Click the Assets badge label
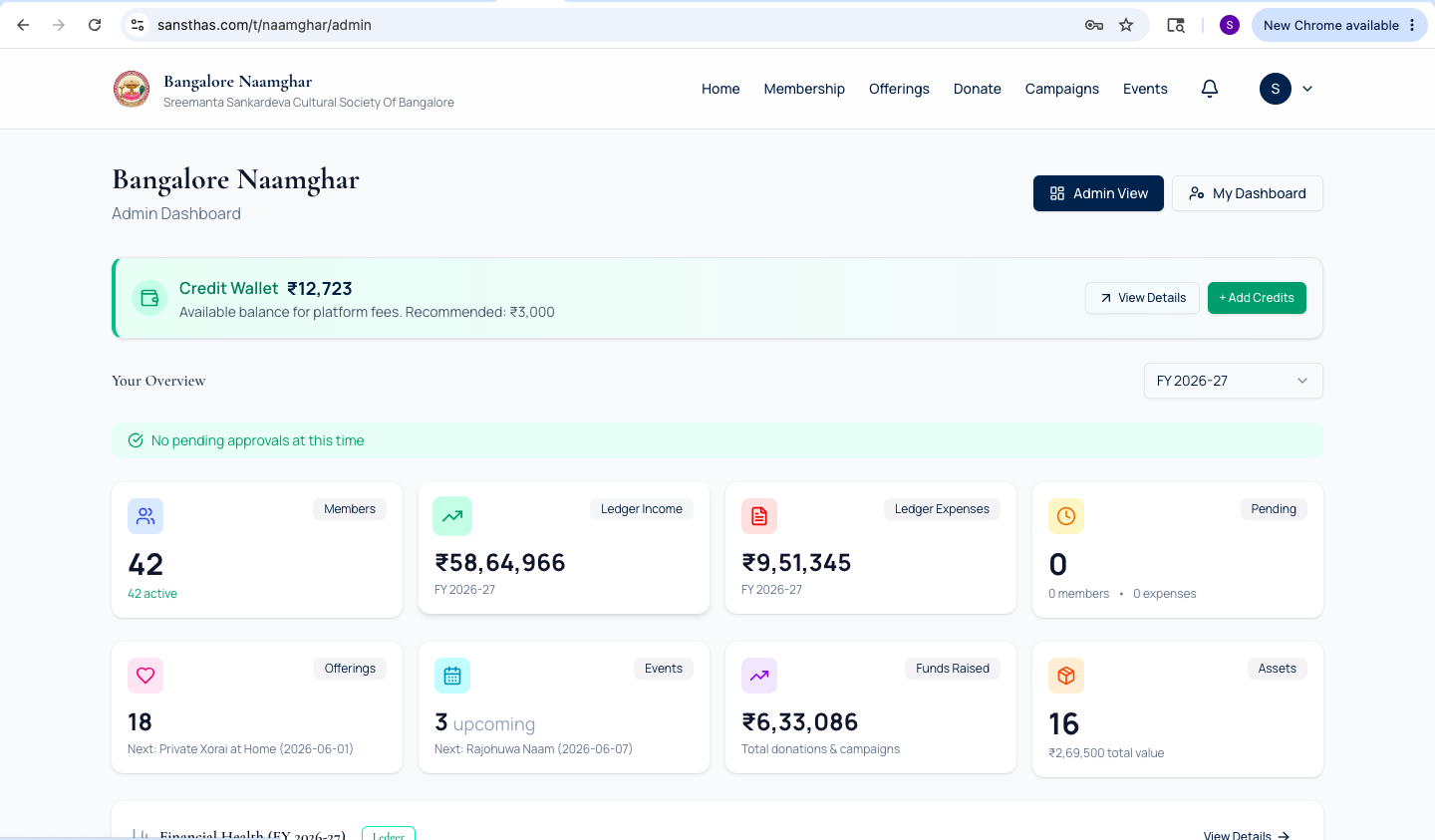The height and width of the screenshot is (840, 1435). [x=1278, y=669]
